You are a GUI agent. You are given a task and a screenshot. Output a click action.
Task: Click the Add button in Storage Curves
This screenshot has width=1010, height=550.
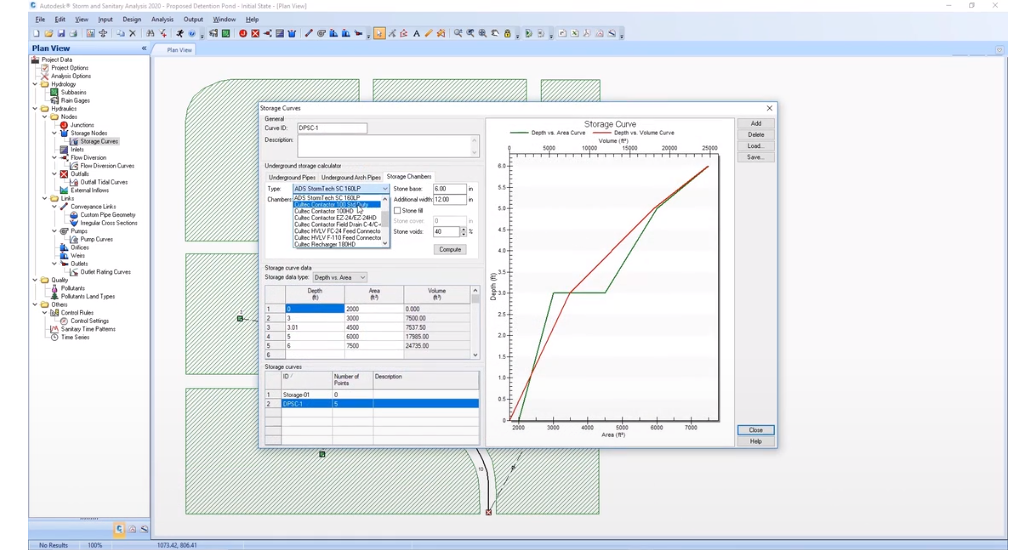(x=756, y=124)
